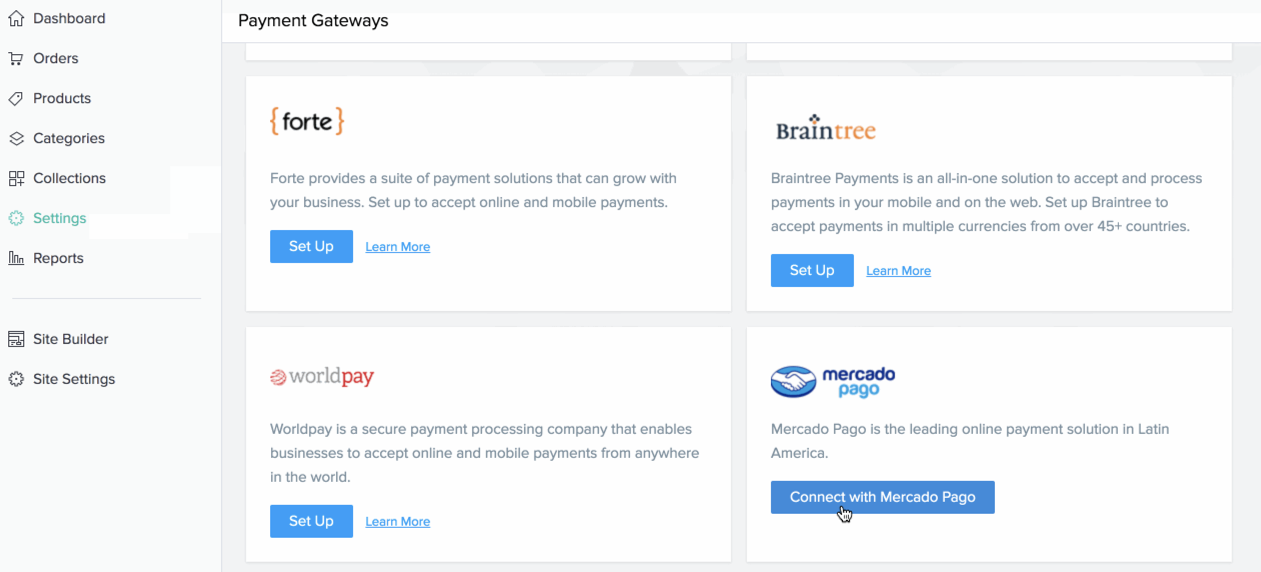Click the Dashboard home icon
This screenshot has height=572, width=1261.
(x=16, y=18)
